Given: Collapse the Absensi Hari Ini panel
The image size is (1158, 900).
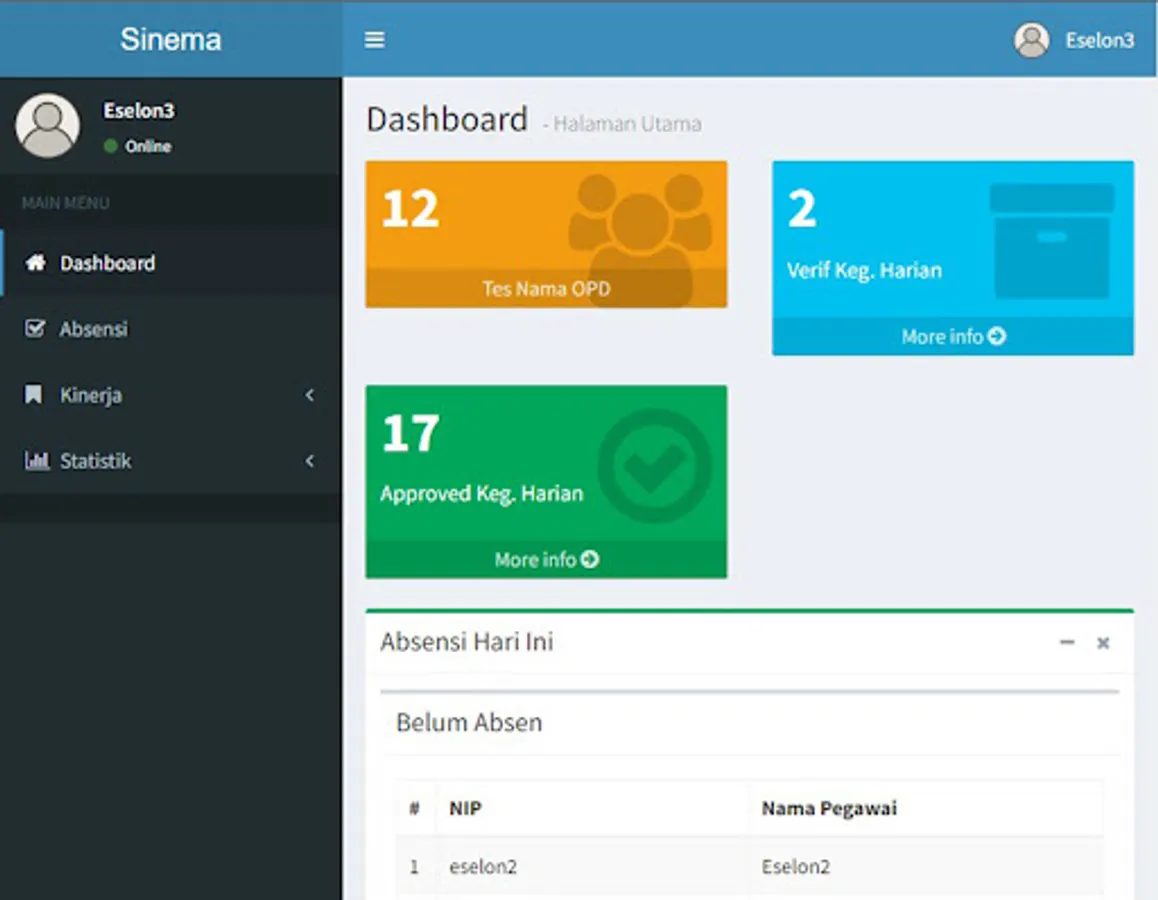Looking at the screenshot, I should click(x=1067, y=642).
